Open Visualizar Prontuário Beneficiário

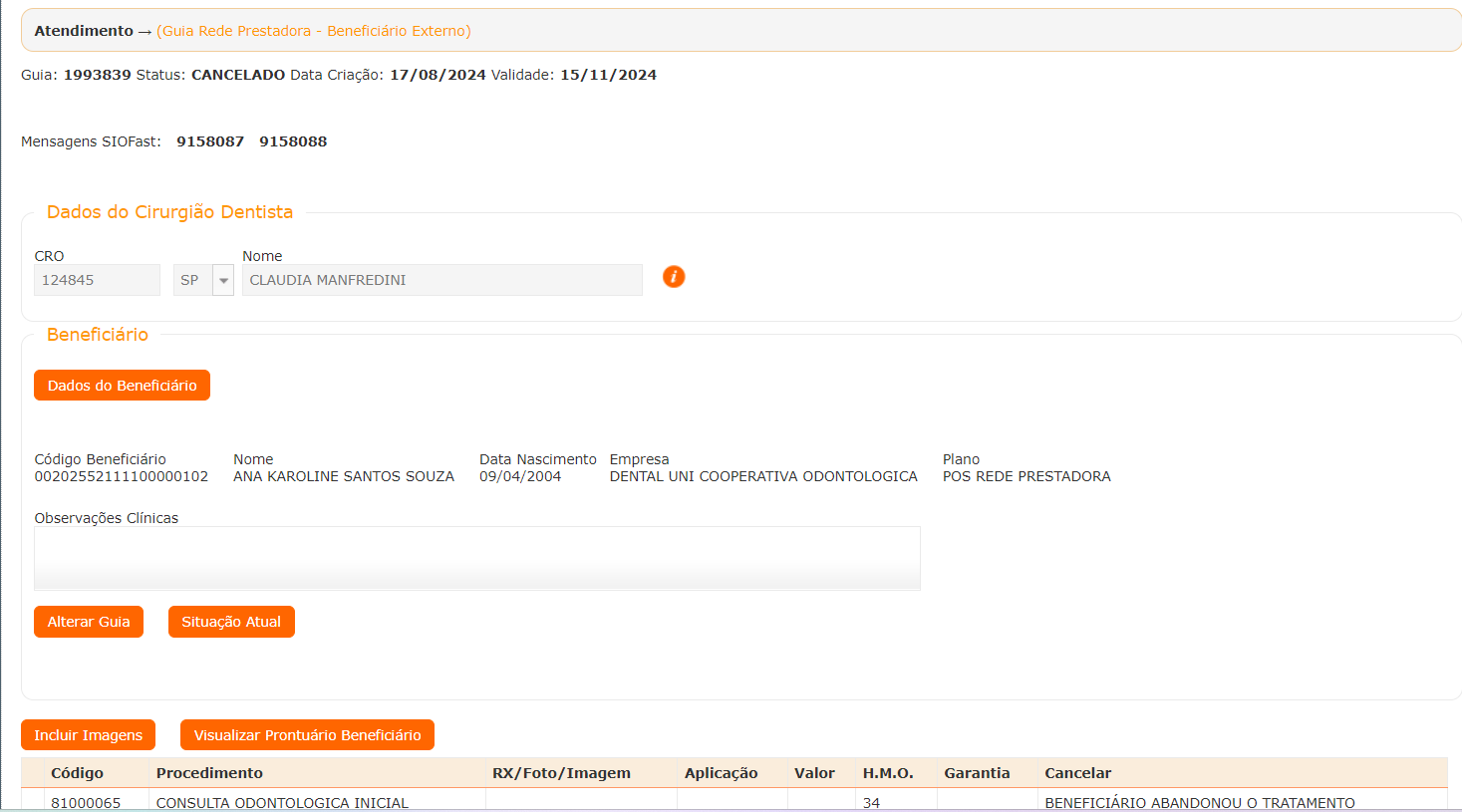(307, 735)
